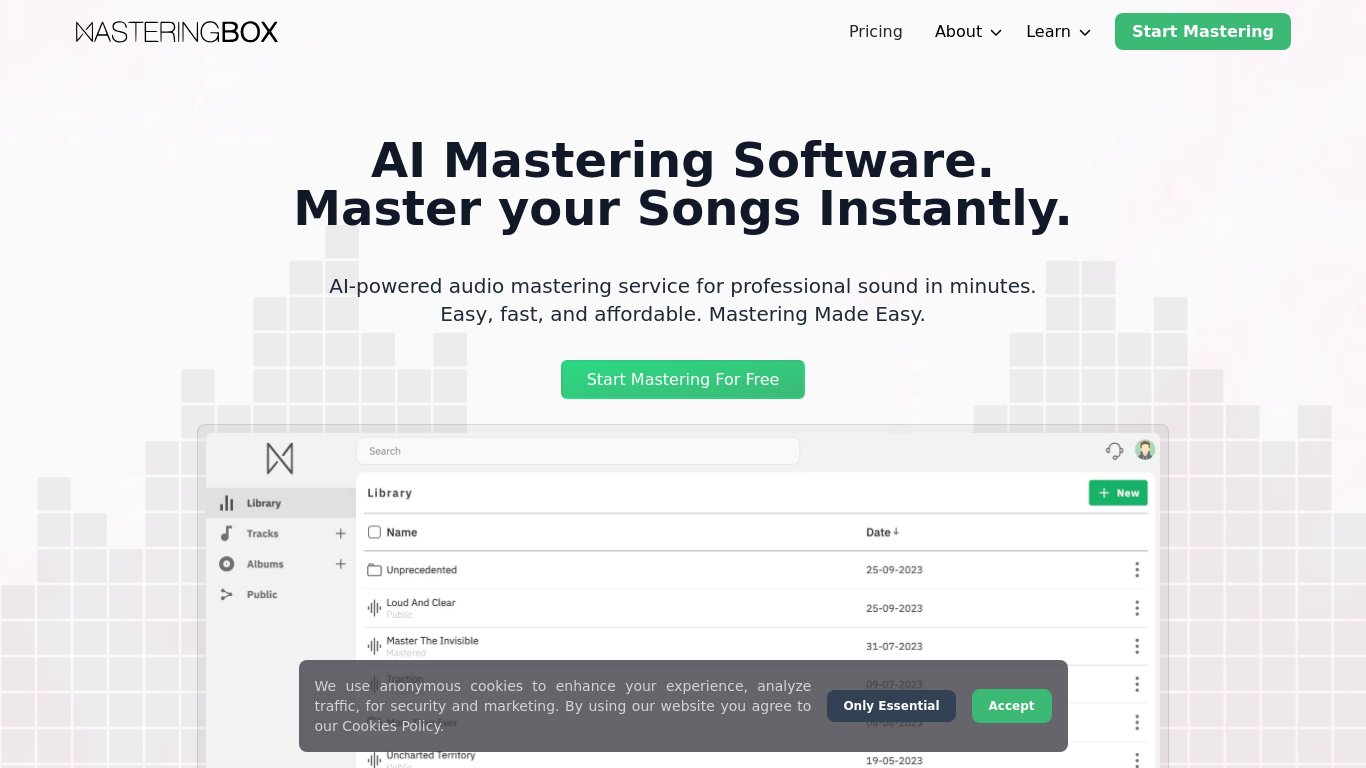Click the Name column header
Screen dimensions: 1366x768
click(402, 532)
